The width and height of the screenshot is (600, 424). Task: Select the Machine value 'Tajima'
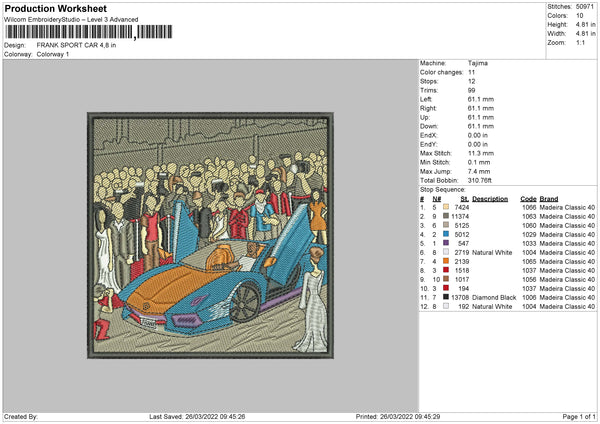point(478,63)
